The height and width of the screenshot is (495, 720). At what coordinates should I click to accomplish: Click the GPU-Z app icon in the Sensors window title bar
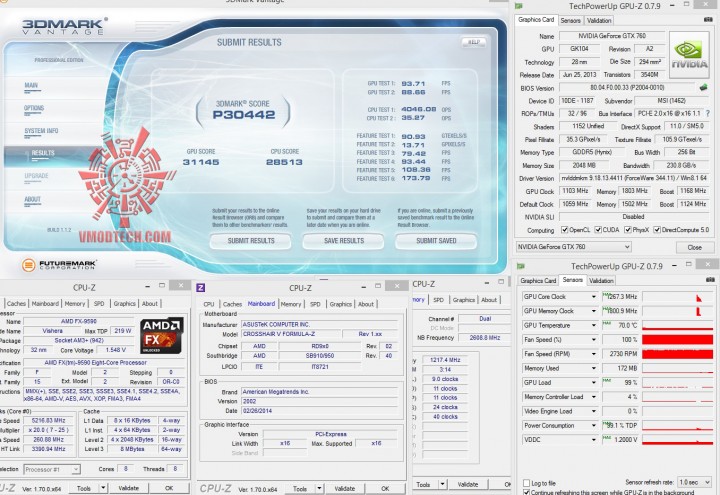(521, 266)
